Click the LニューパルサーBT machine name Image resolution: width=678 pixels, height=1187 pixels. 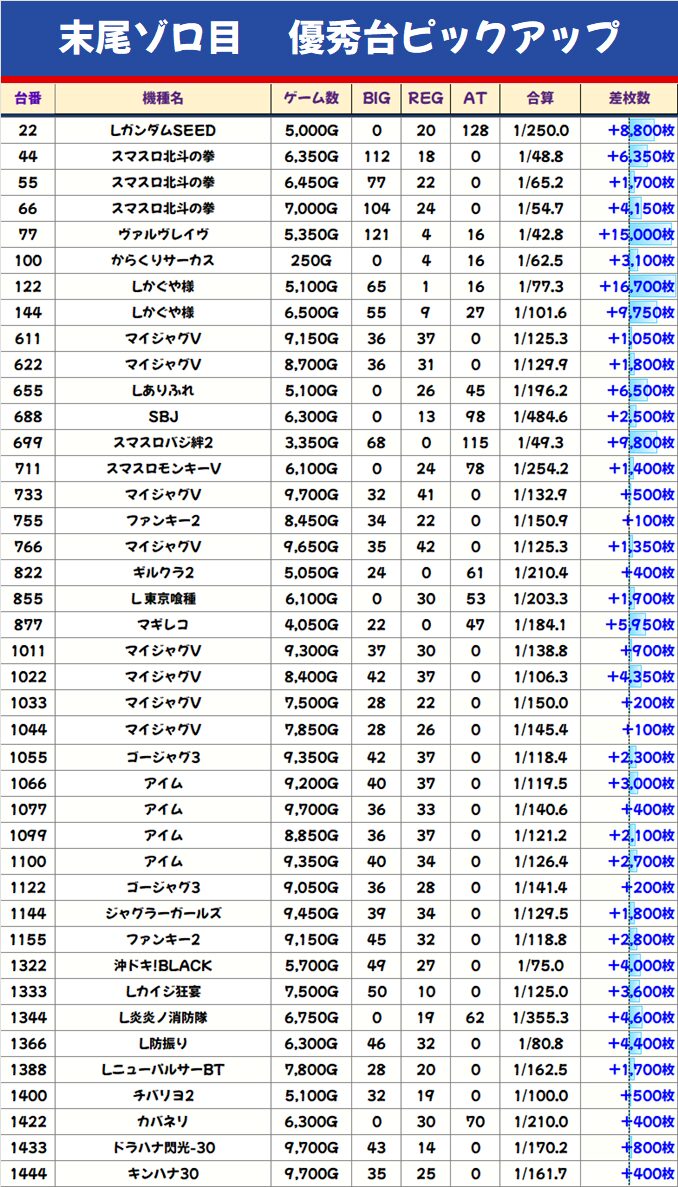[x=163, y=1069]
